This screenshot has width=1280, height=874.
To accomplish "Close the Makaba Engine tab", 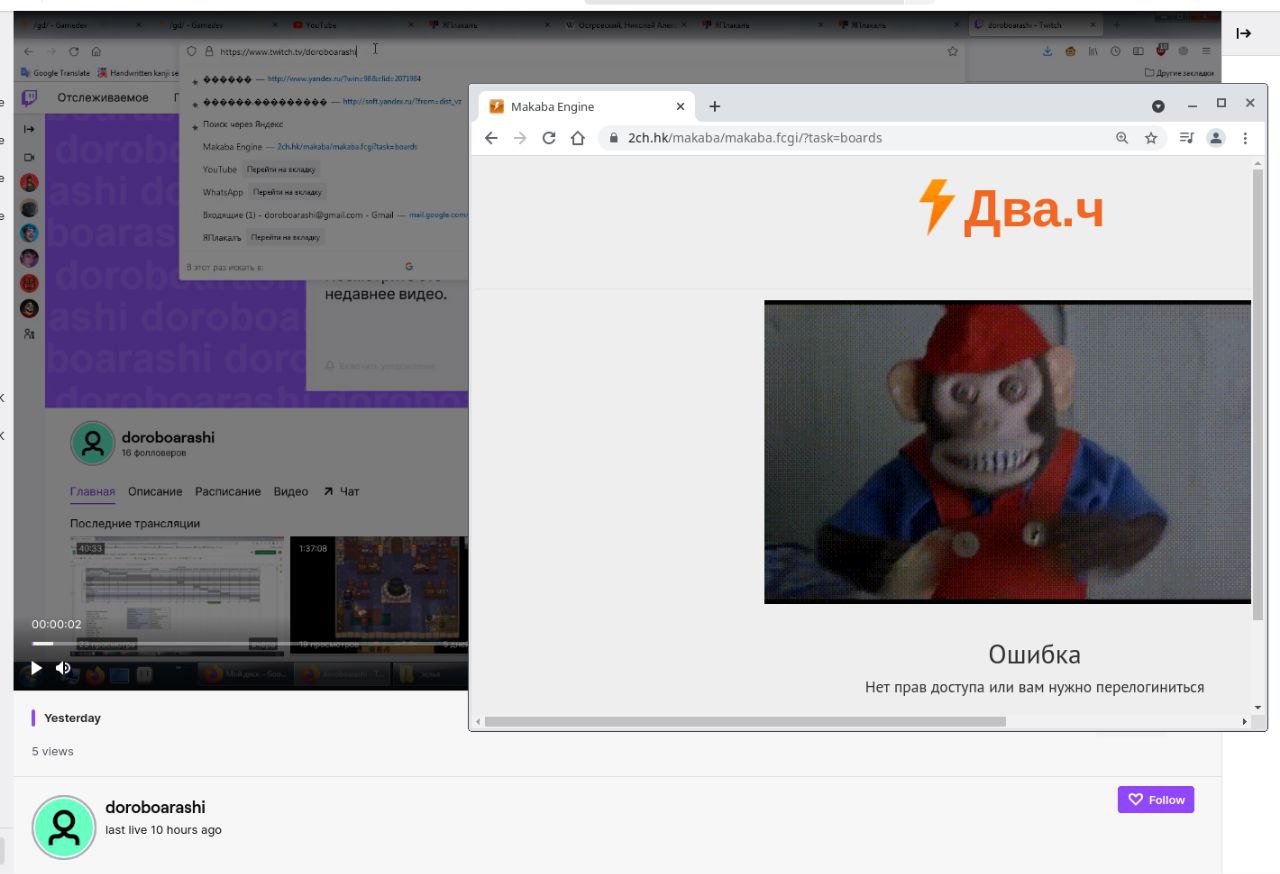I will coord(680,106).
